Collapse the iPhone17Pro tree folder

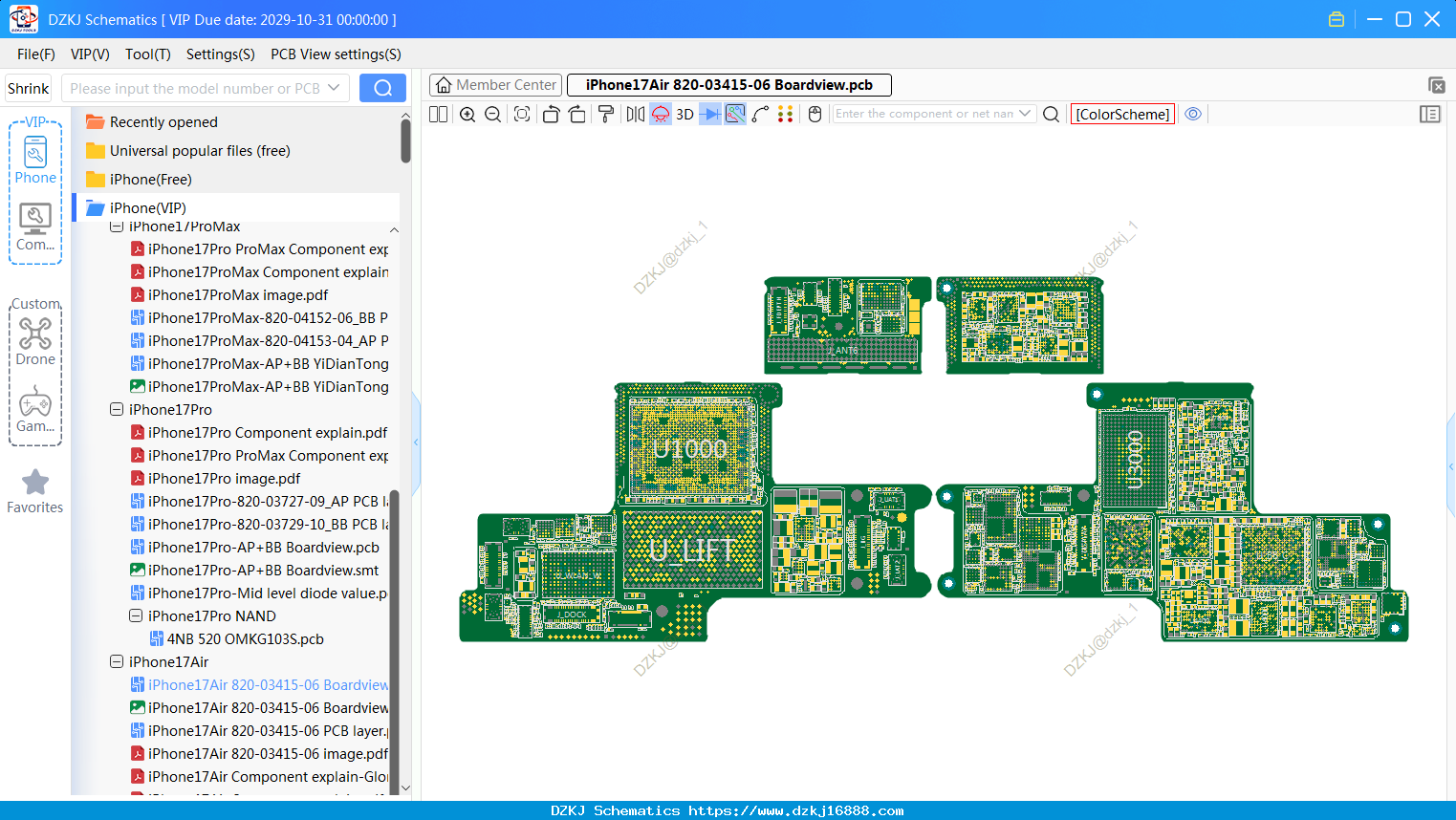point(117,409)
